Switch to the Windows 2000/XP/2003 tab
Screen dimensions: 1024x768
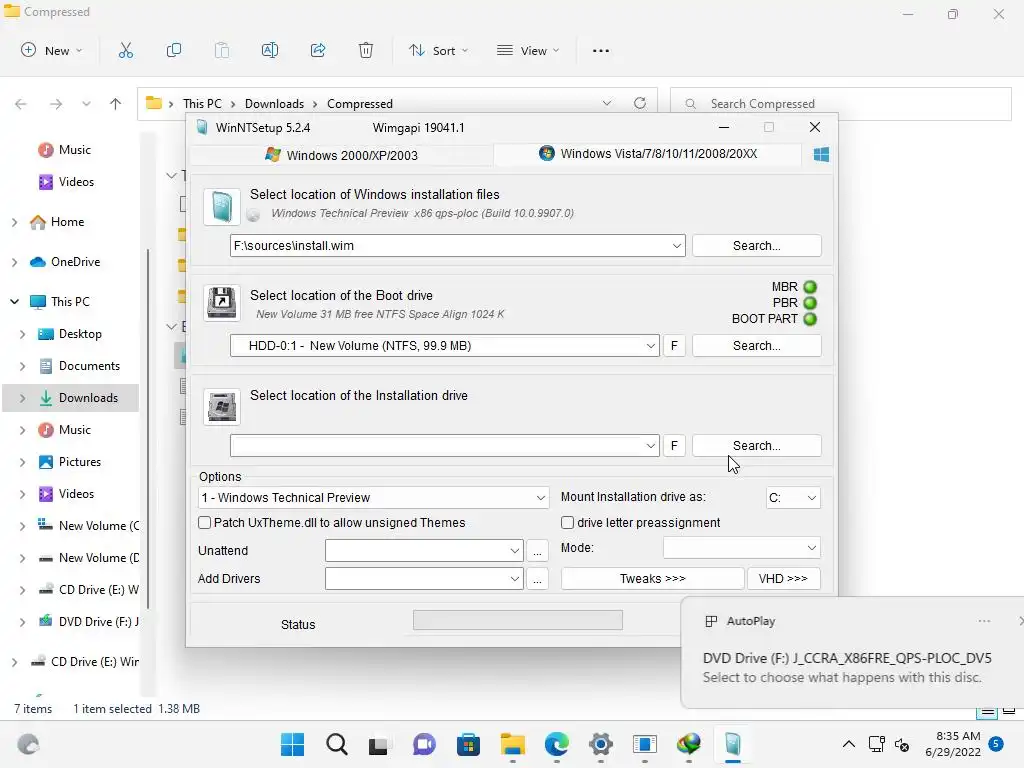pyautogui.click(x=341, y=155)
